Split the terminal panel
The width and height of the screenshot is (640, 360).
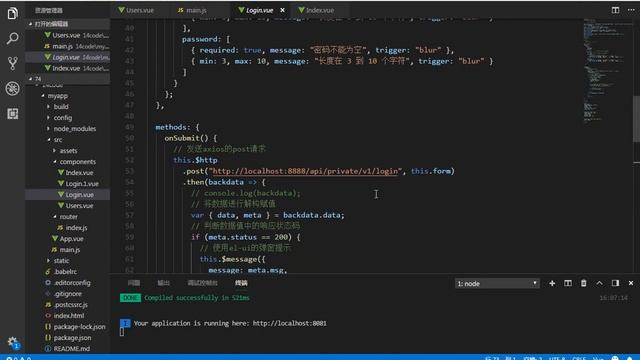coord(568,283)
